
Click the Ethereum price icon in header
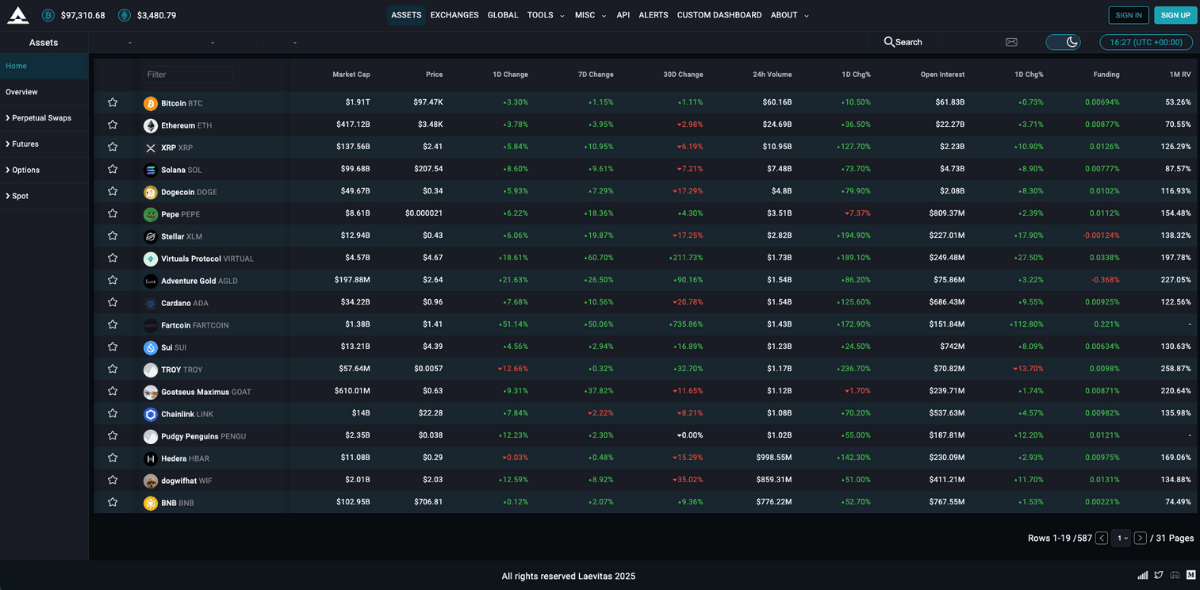pyautogui.click(x=124, y=15)
